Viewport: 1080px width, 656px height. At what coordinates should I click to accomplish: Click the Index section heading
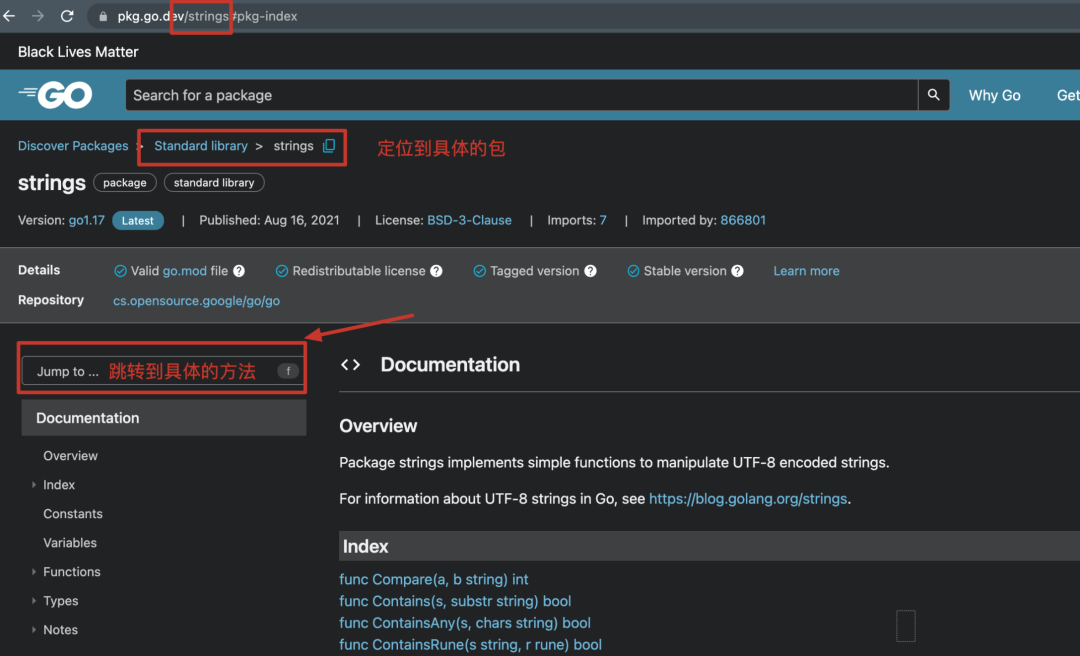point(366,546)
